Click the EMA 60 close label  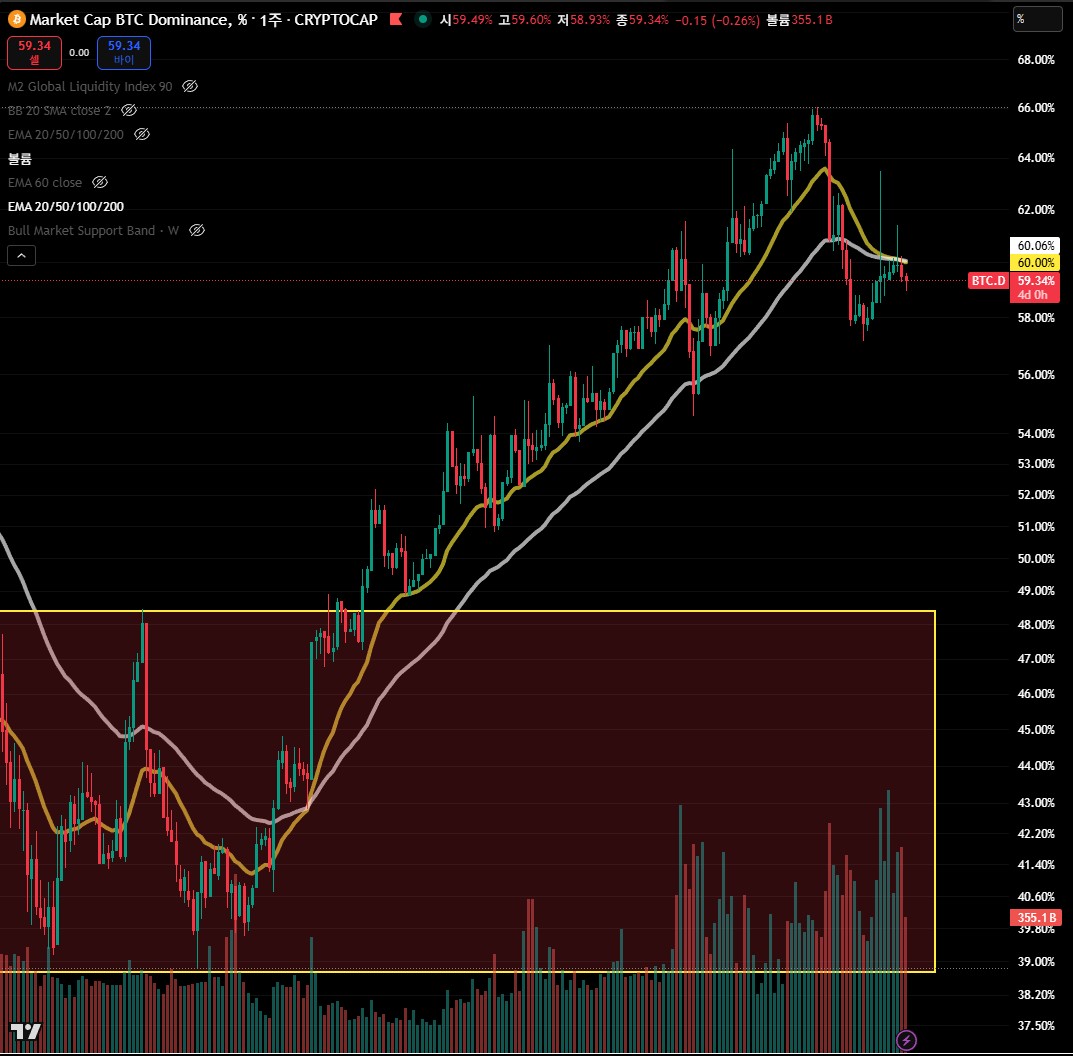pyautogui.click(x=45, y=183)
